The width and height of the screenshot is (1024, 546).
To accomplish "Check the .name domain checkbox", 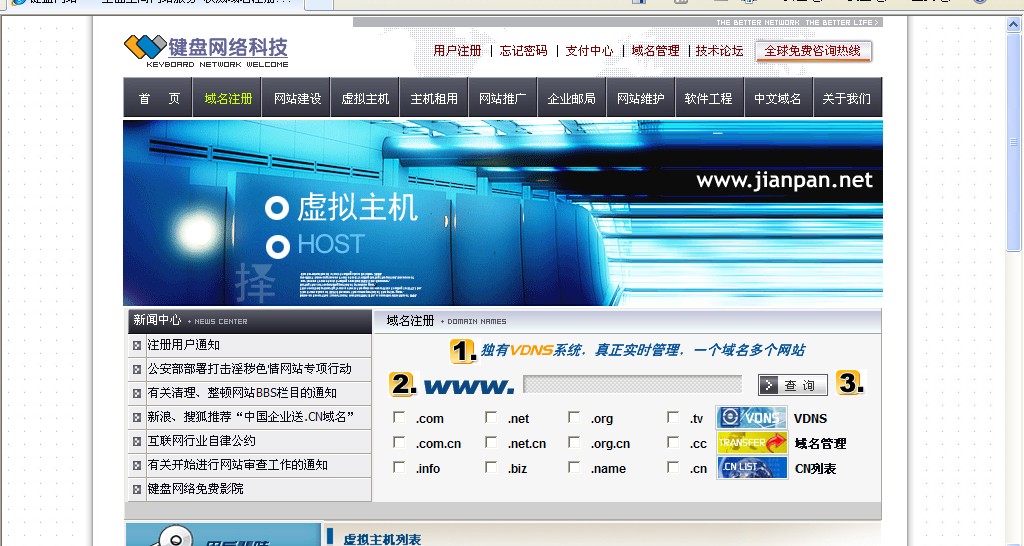I will click(574, 467).
